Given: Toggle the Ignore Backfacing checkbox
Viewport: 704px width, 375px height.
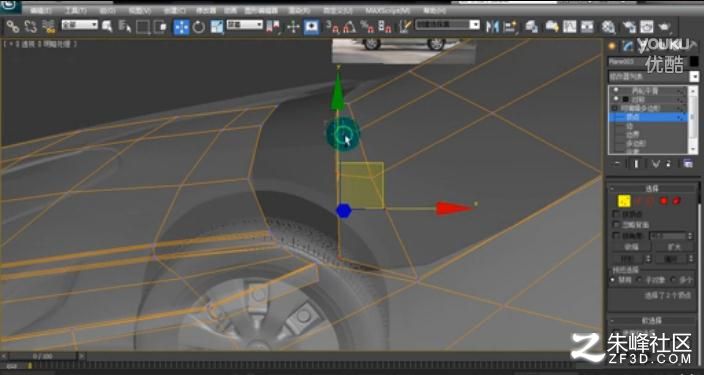Looking at the screenshot, I should tap(617, 225).
